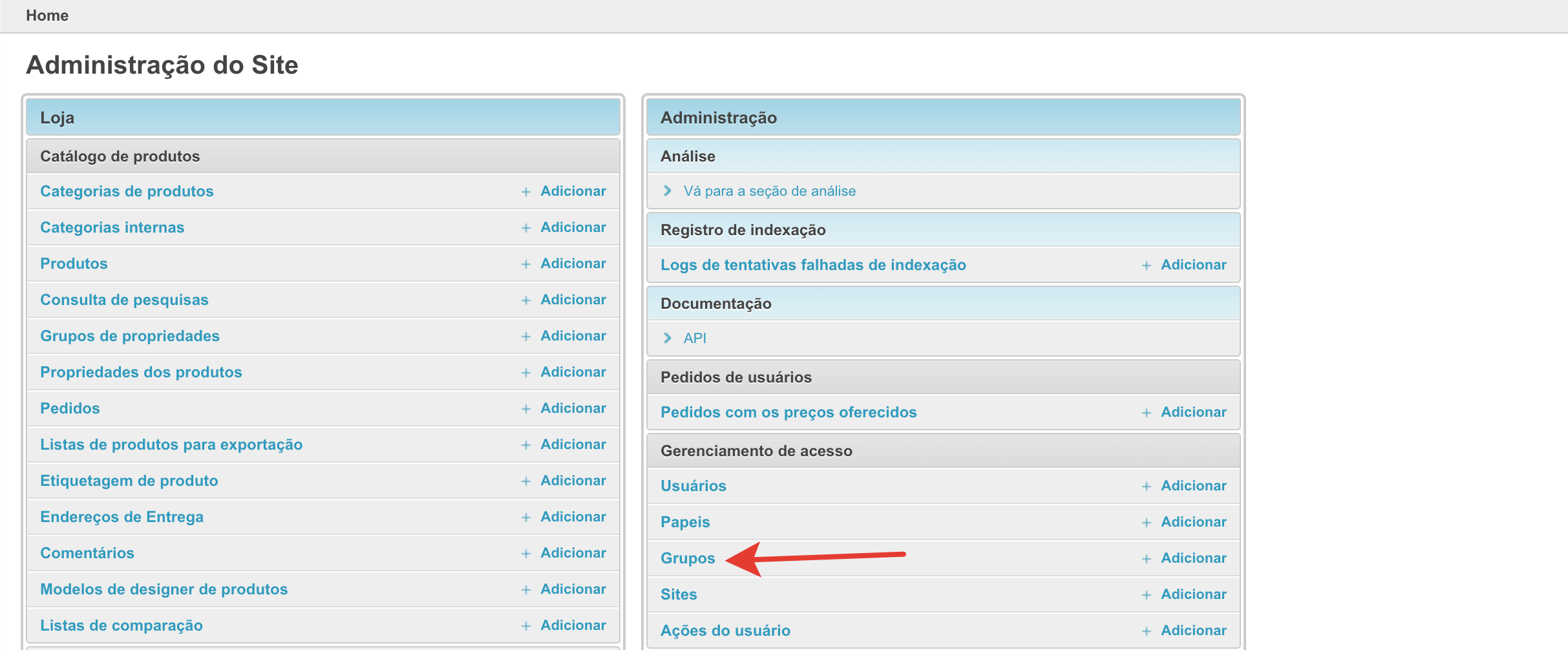
Task: Go to Categorias internas list
Action: pyautogui.click(x=112, y=227)
